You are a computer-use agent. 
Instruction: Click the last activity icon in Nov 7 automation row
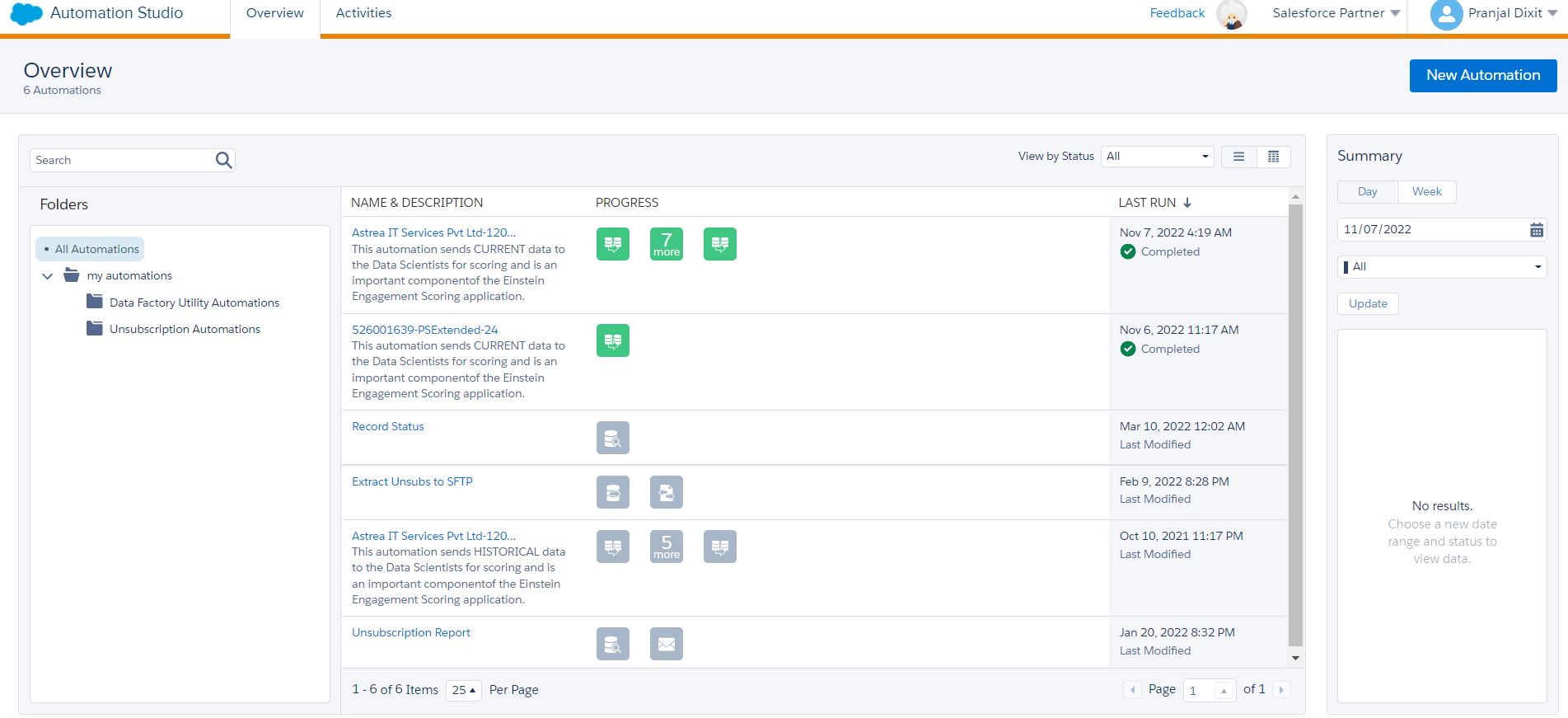click(x=720, y=244)
